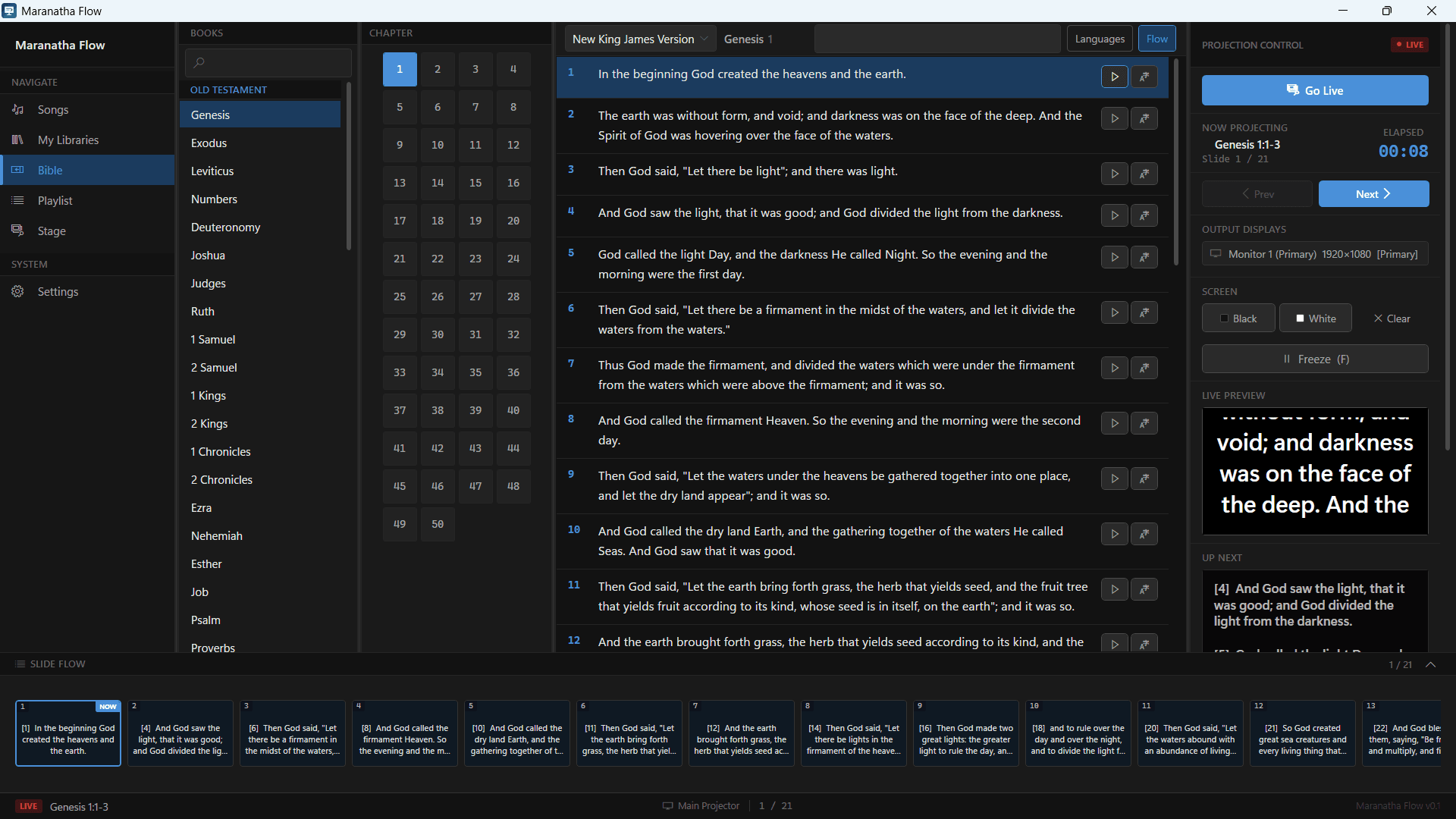Select chapter 50 of Genesis

(438, 524)
